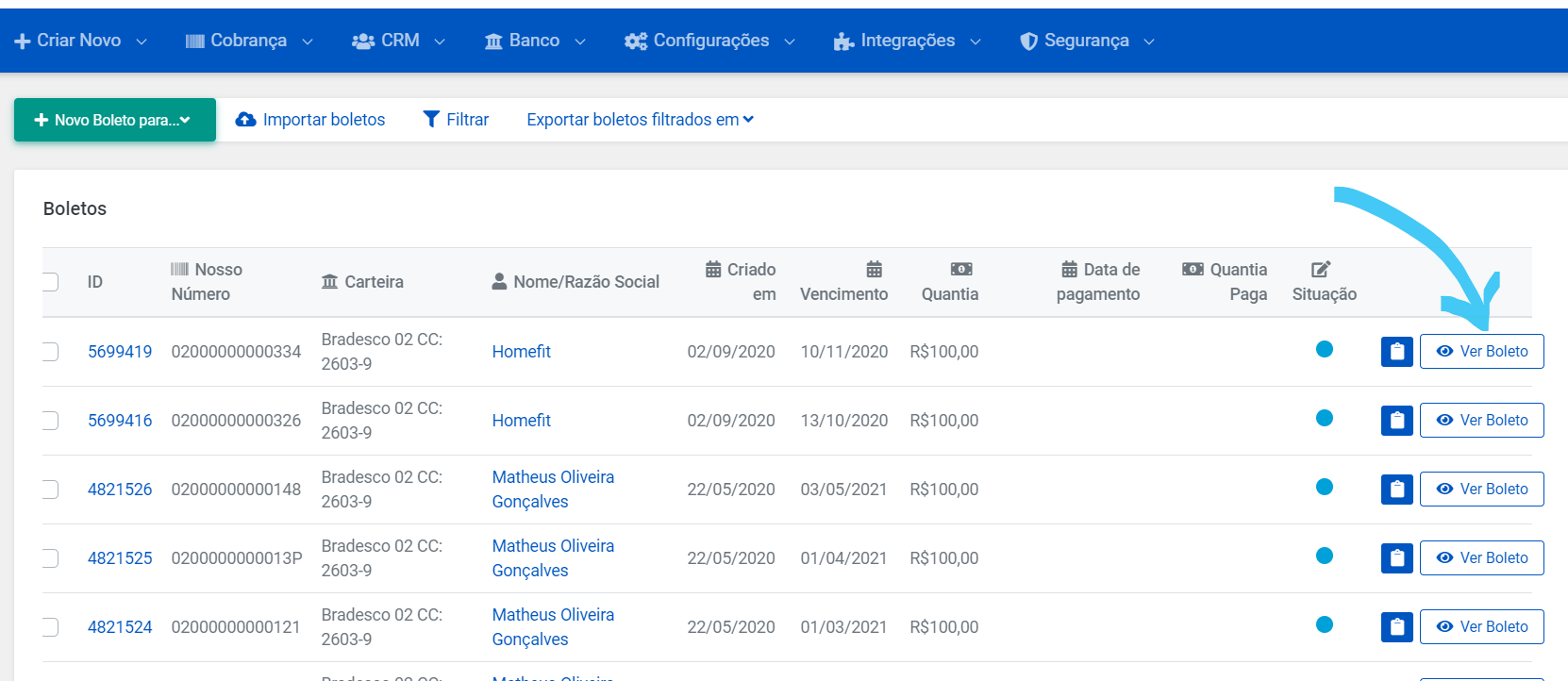Click the shield icon in Segurança menu

tap(1028, 42)
